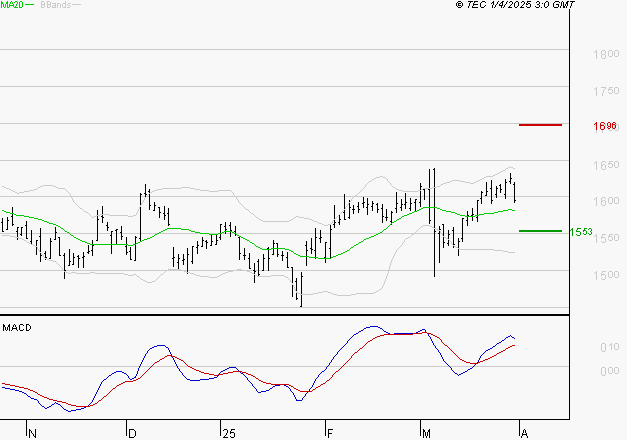Screen dimensions: 627x440
Task: Click the 1550 price axis label
Action: 606,238
